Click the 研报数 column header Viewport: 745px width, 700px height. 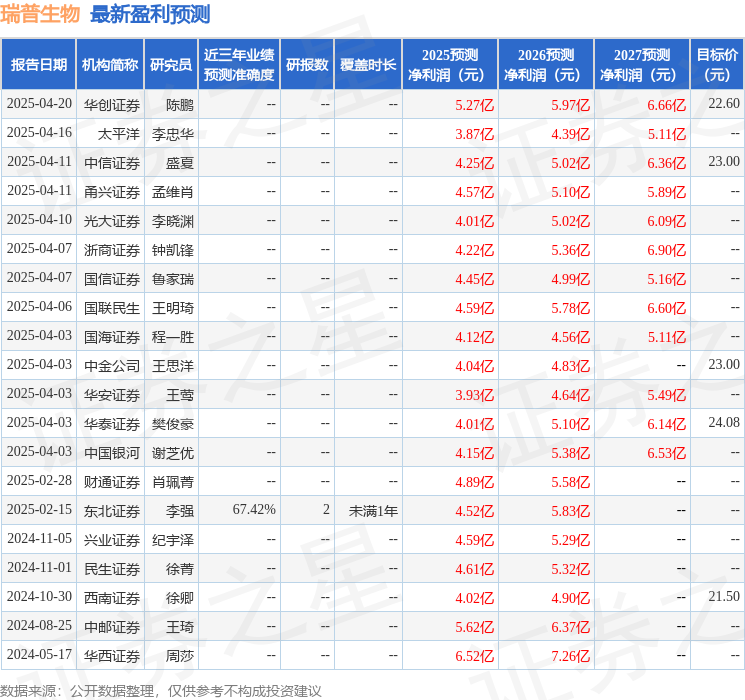click(307, 64)
